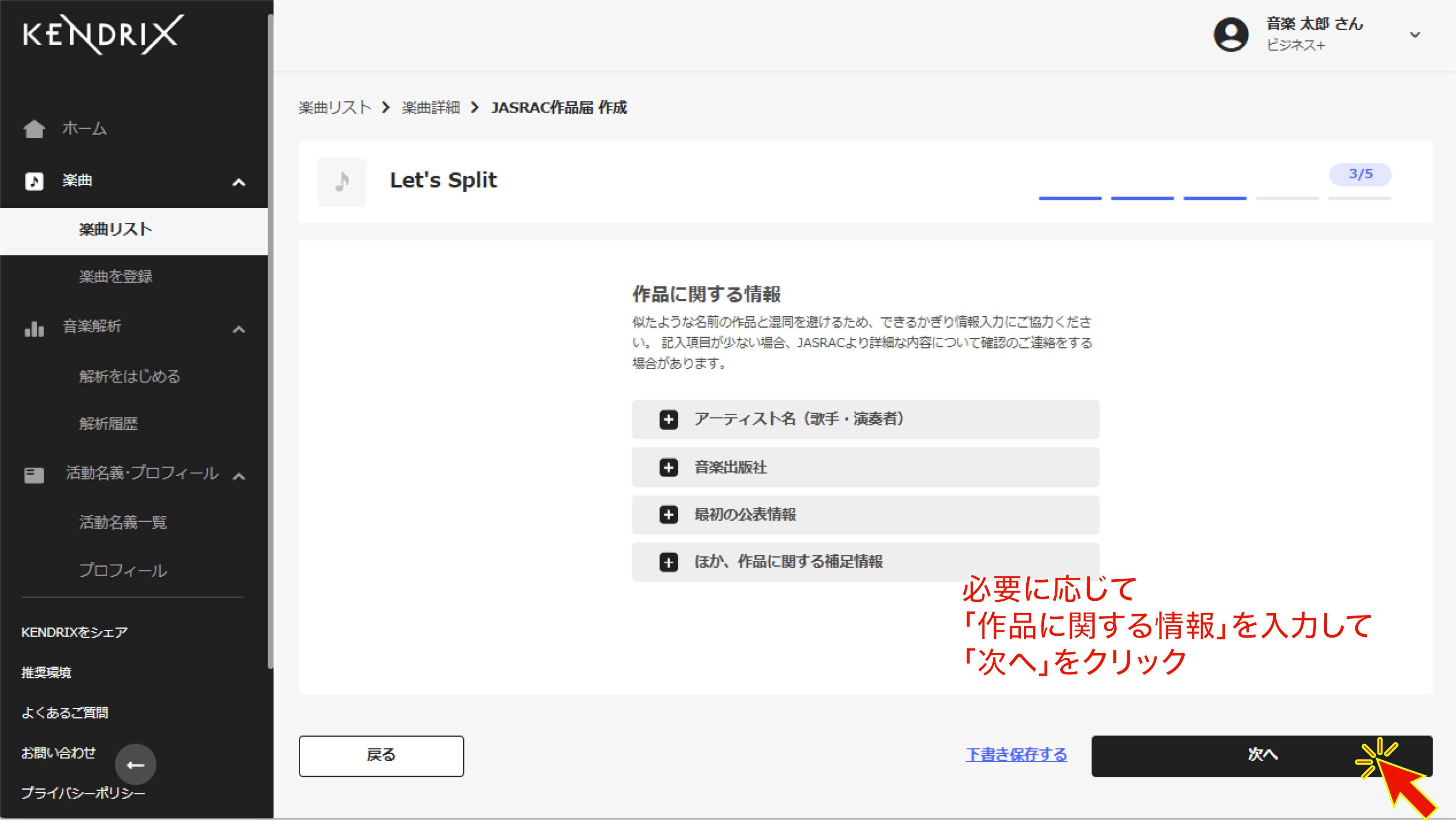Expand the 最初の公表情報 section
The height and width of the screenshot is (821, 1456).
click(865, 515)
